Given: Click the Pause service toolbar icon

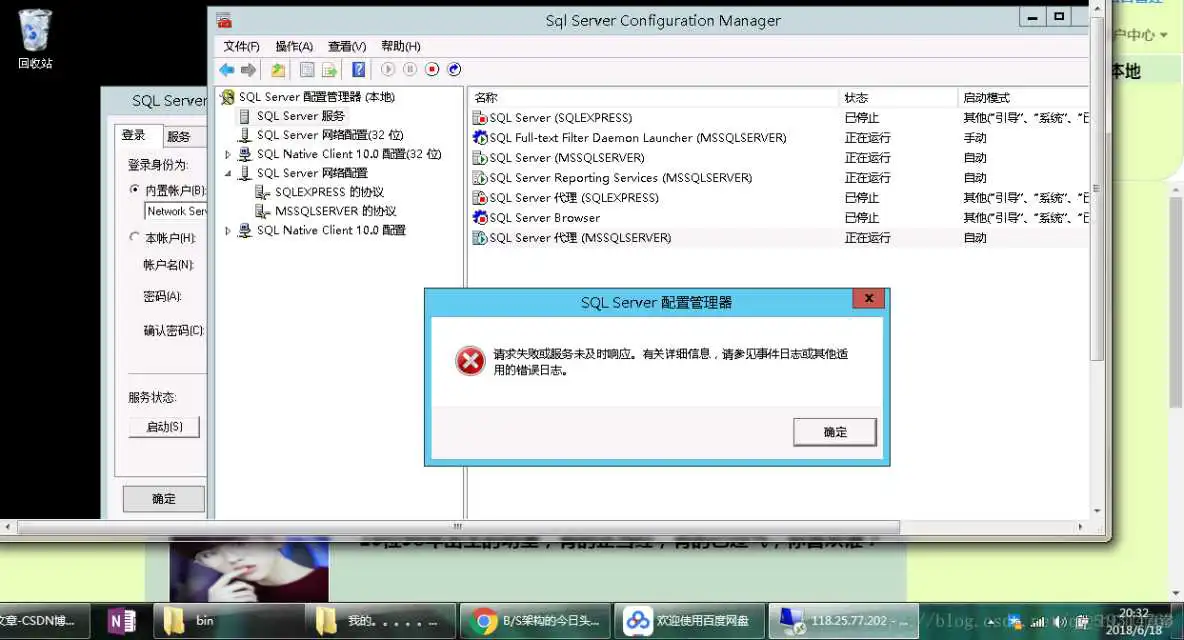Looking at the screenshot, I should 410,69.
